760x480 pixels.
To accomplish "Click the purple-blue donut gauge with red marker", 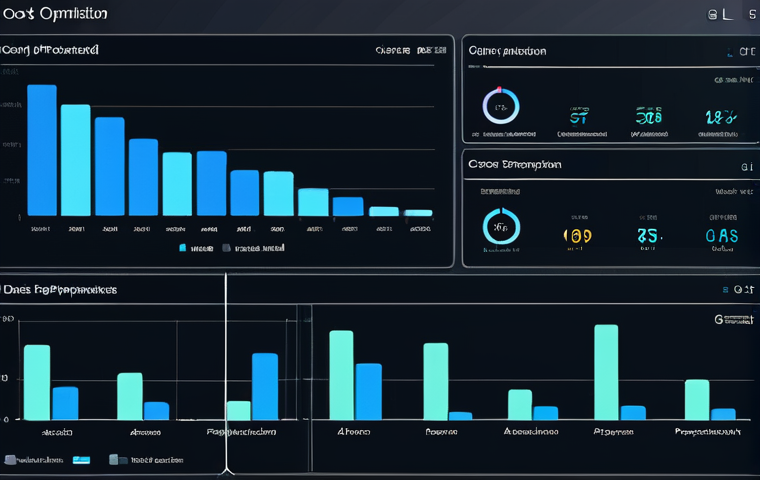I will [x=501, y=106].
